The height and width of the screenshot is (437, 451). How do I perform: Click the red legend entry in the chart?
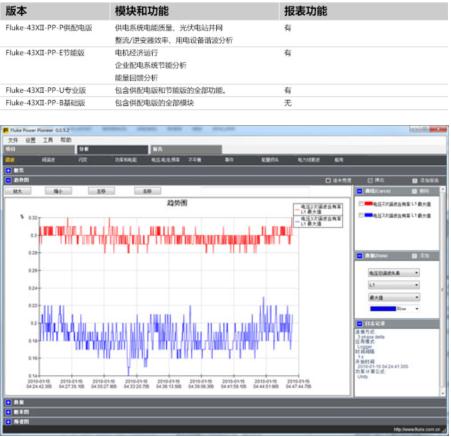click(x=318, y=209)
